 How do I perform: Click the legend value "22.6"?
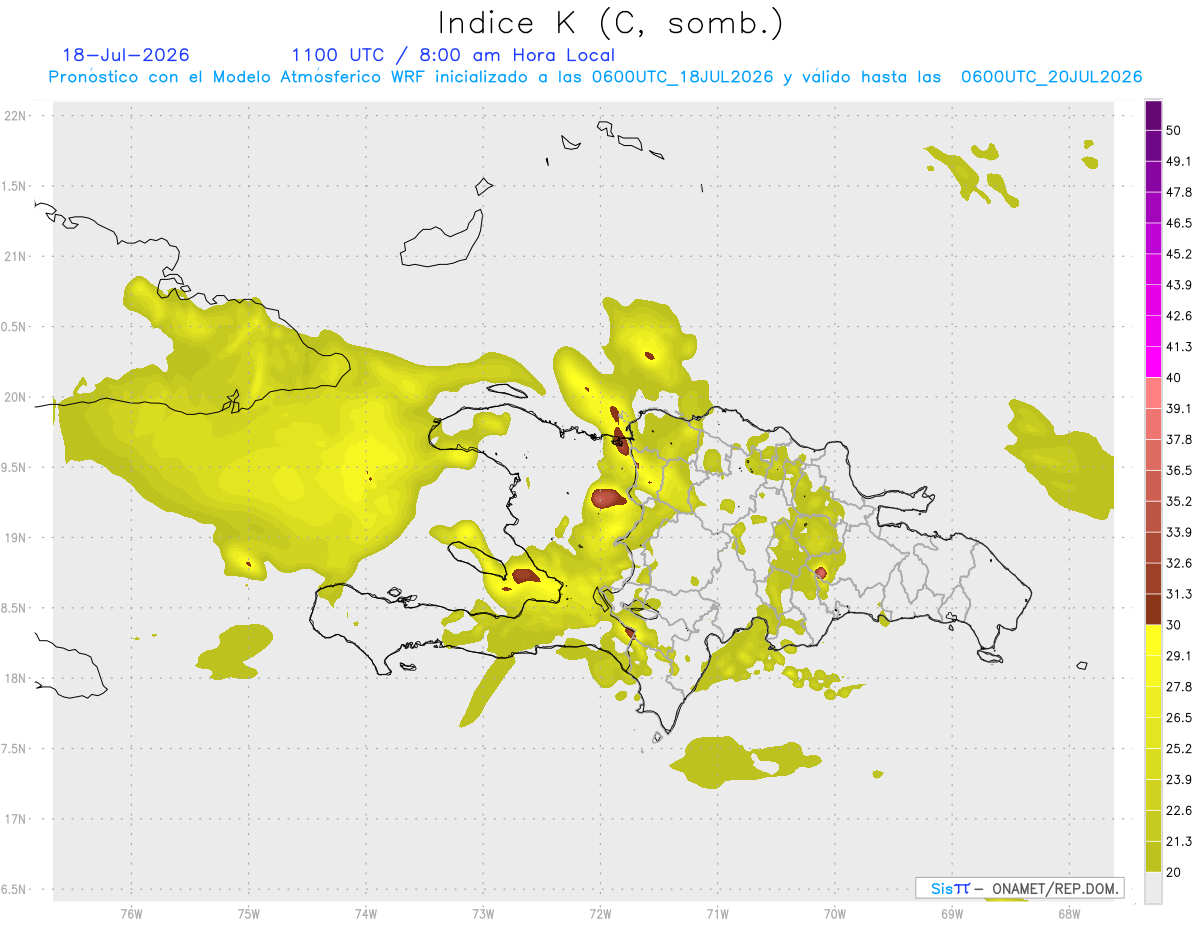coord(1179,811)
